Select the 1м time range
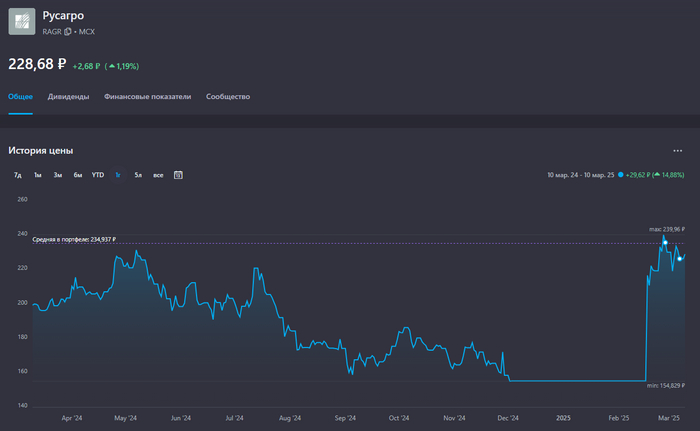The image size is (700, 431). tap(37, 175)
